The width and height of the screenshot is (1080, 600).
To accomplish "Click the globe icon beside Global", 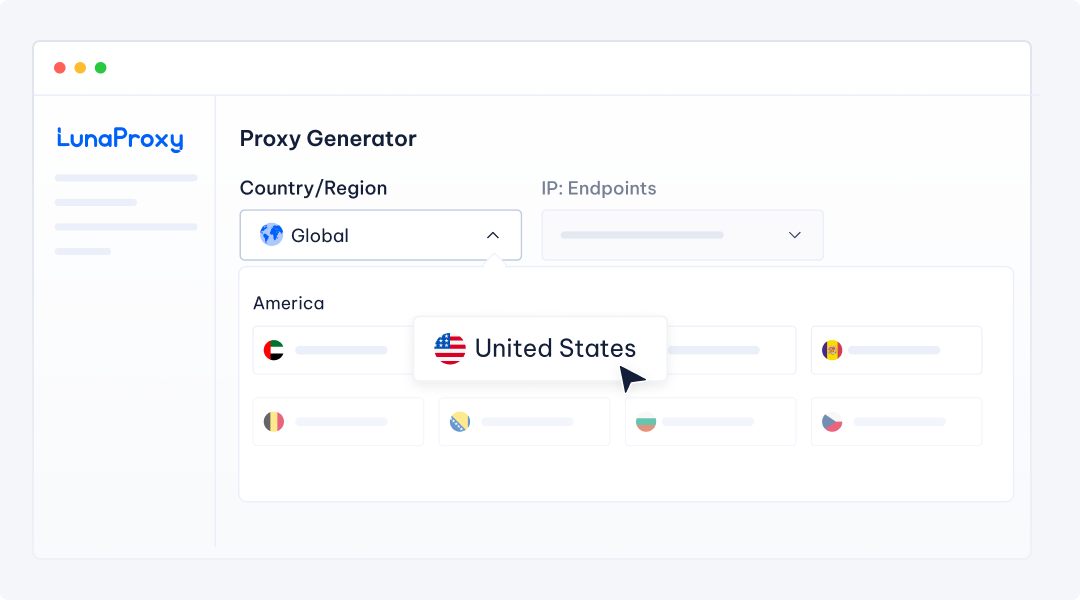I will [271, 235].
